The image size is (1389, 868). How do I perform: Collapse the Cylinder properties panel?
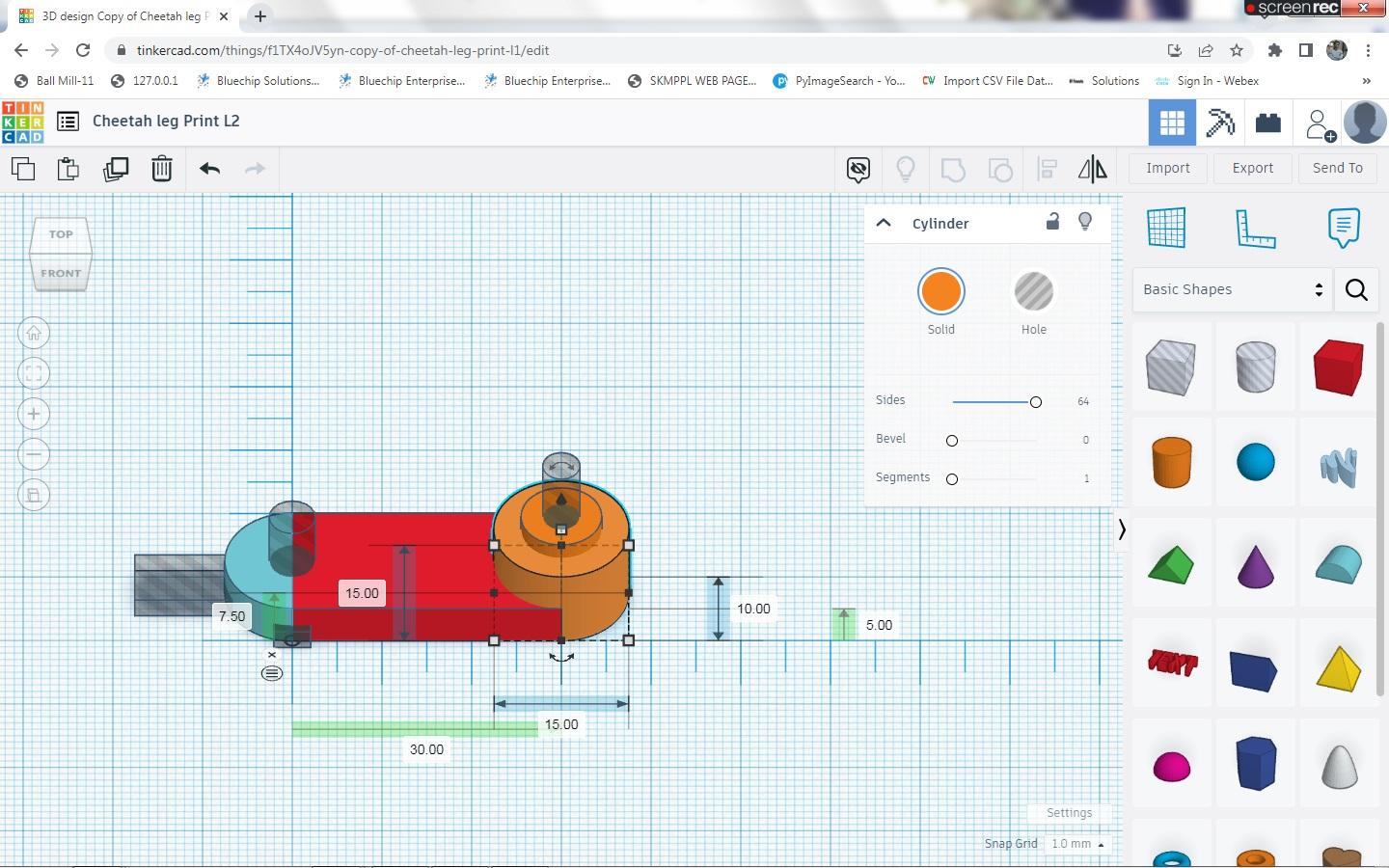(883, 223)
